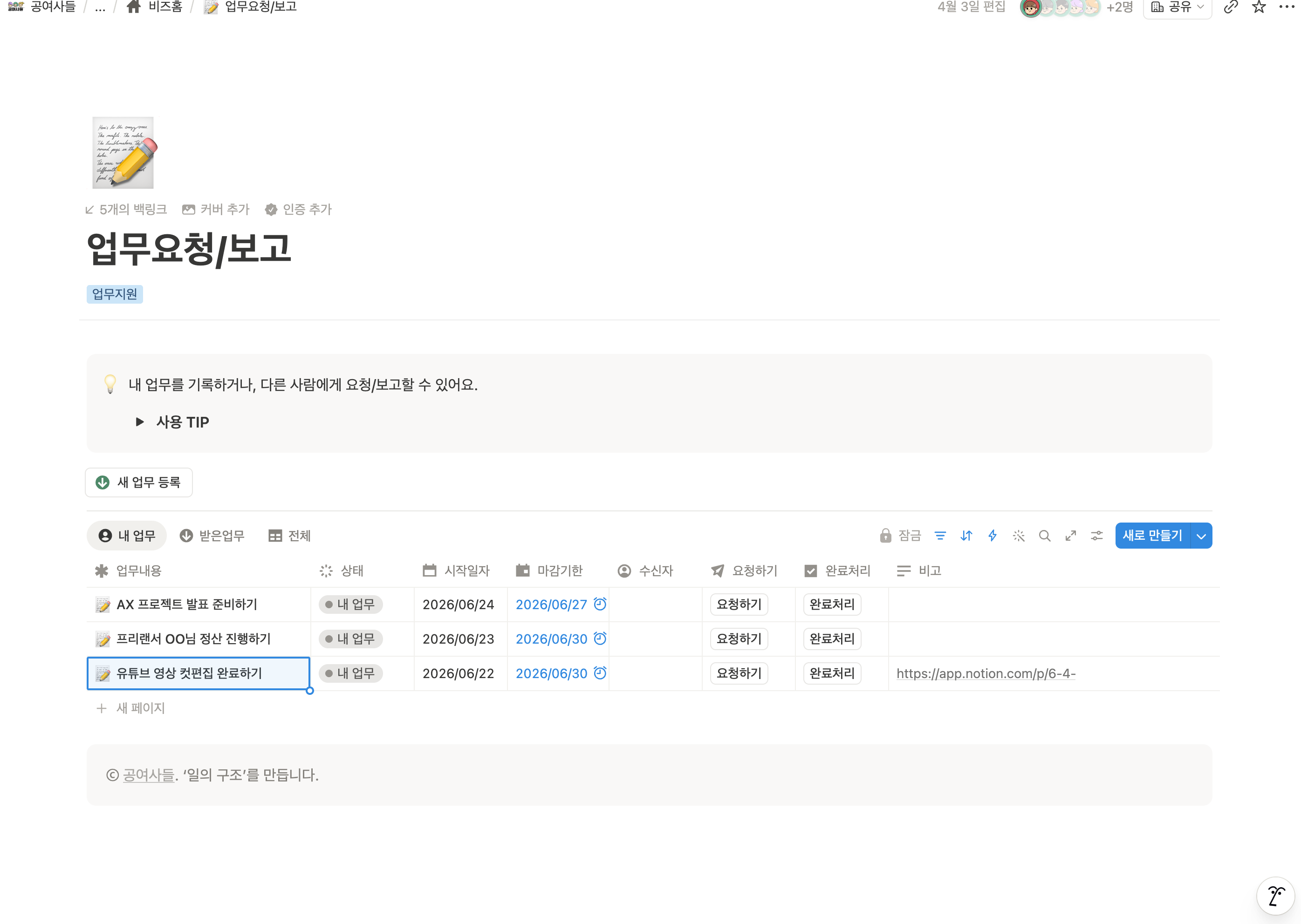This screenshot has width=1301, height=924.
Task: Click the blue 새로 만들기 button
Action: (1152, 536)
